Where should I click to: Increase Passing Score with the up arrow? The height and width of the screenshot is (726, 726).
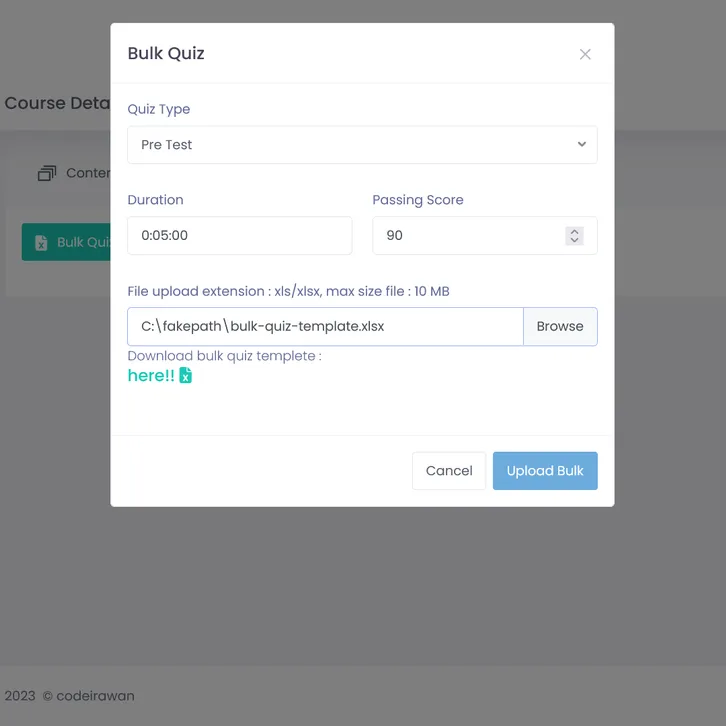click(x=574, y=231)
